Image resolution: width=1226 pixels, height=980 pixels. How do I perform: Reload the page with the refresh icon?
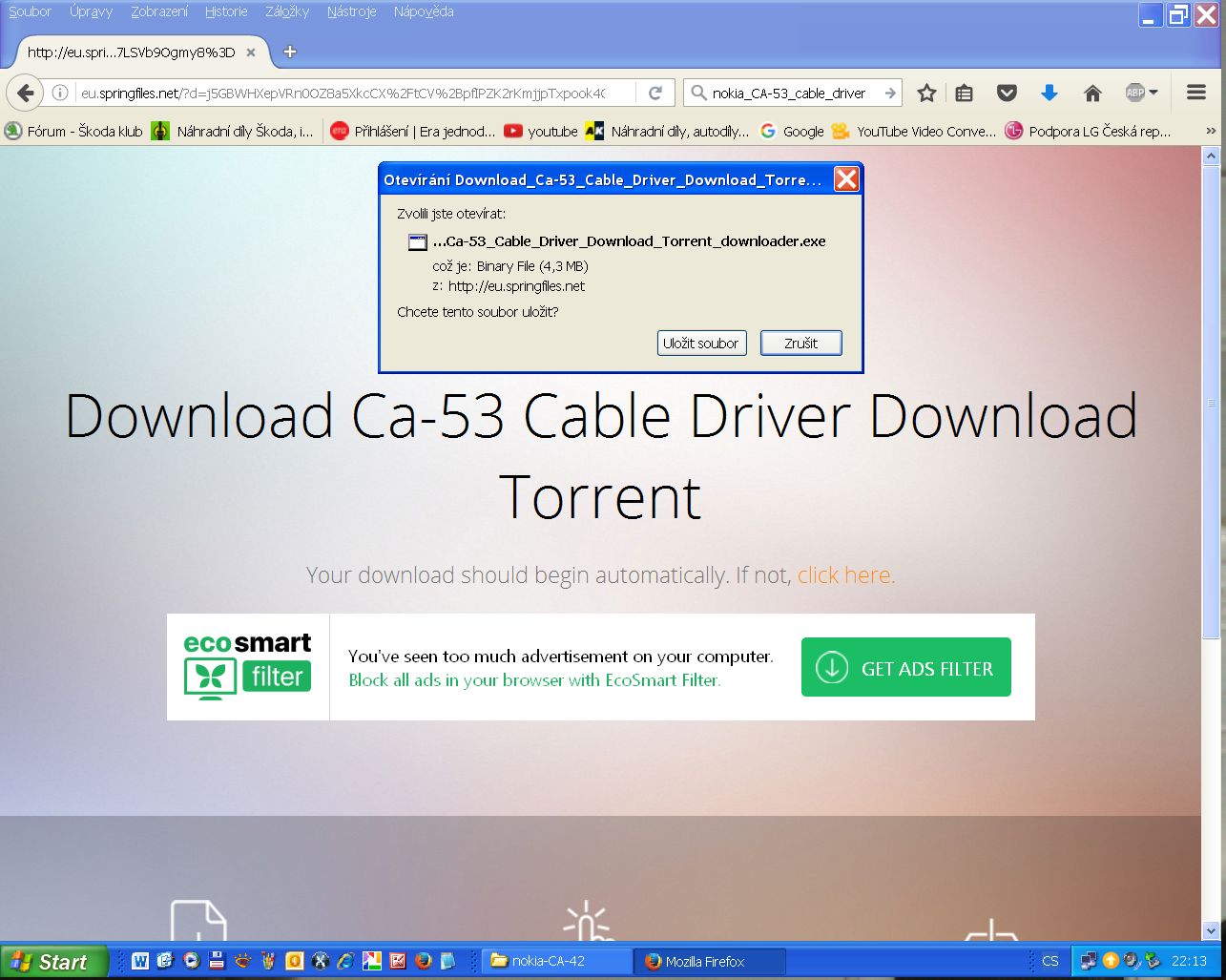[655, 93]
